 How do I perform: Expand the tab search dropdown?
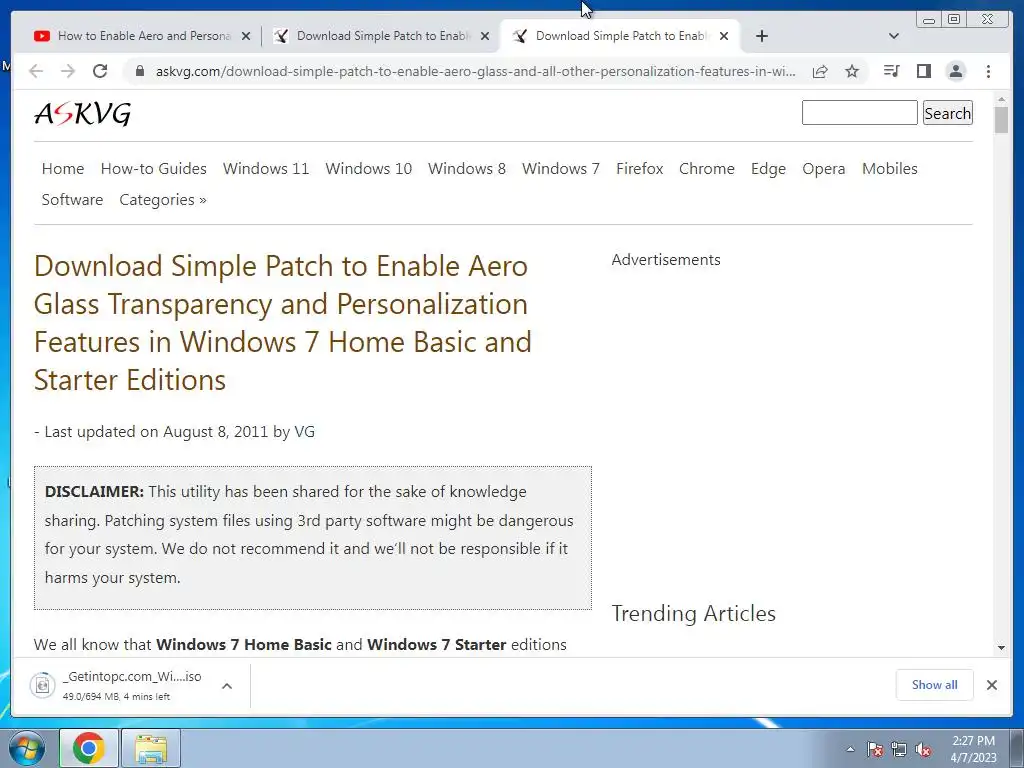click(x=894, y=36)
